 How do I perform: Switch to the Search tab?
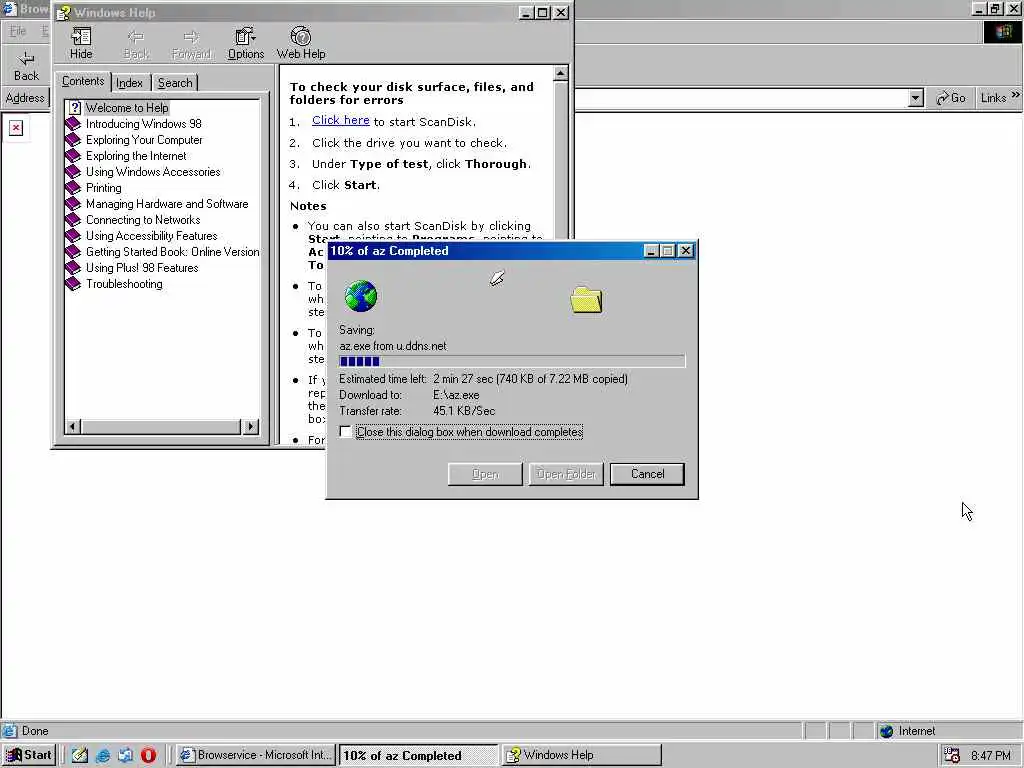tap(175, 83)
